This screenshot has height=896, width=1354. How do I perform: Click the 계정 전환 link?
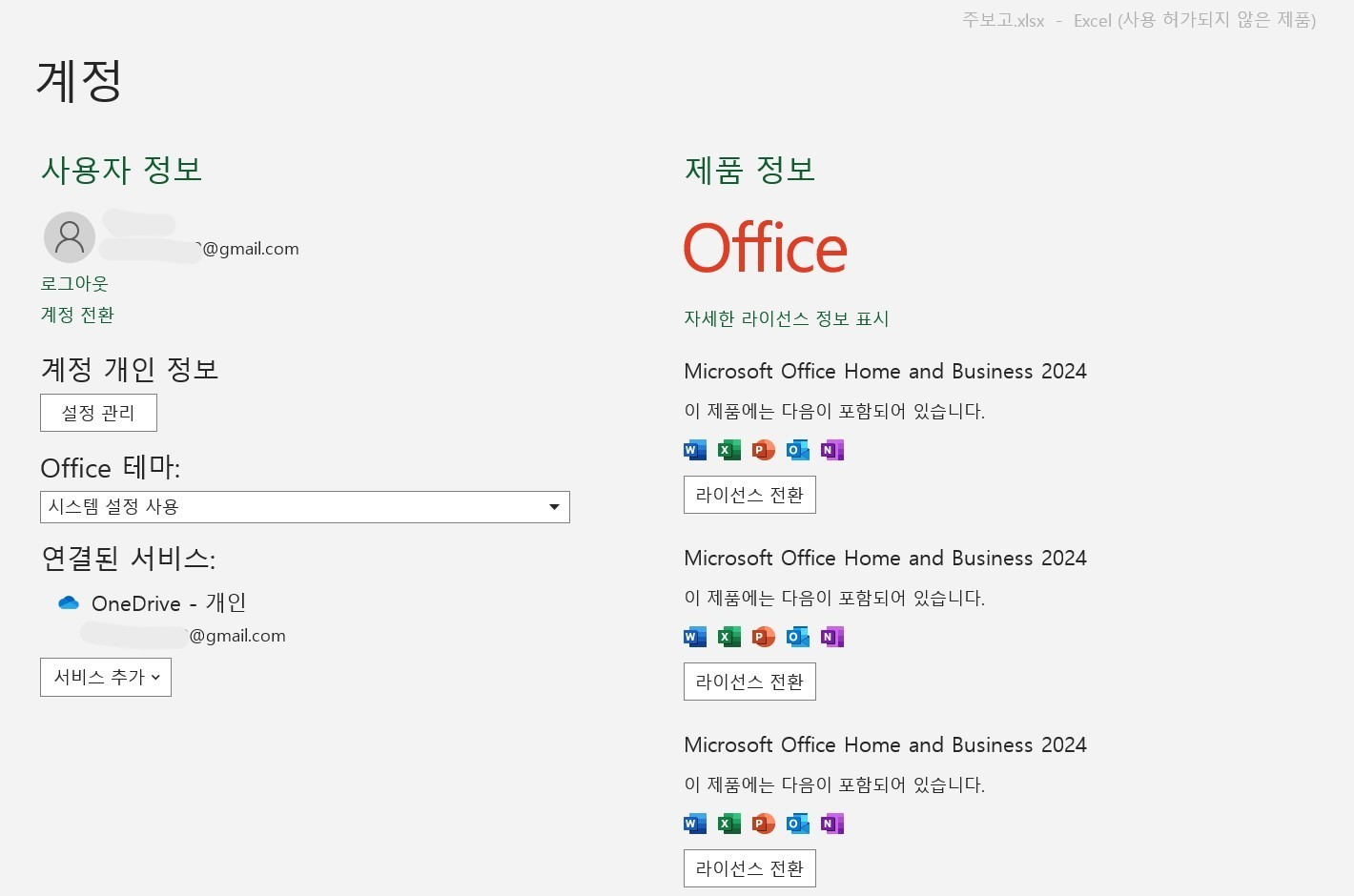click(77, 315)
